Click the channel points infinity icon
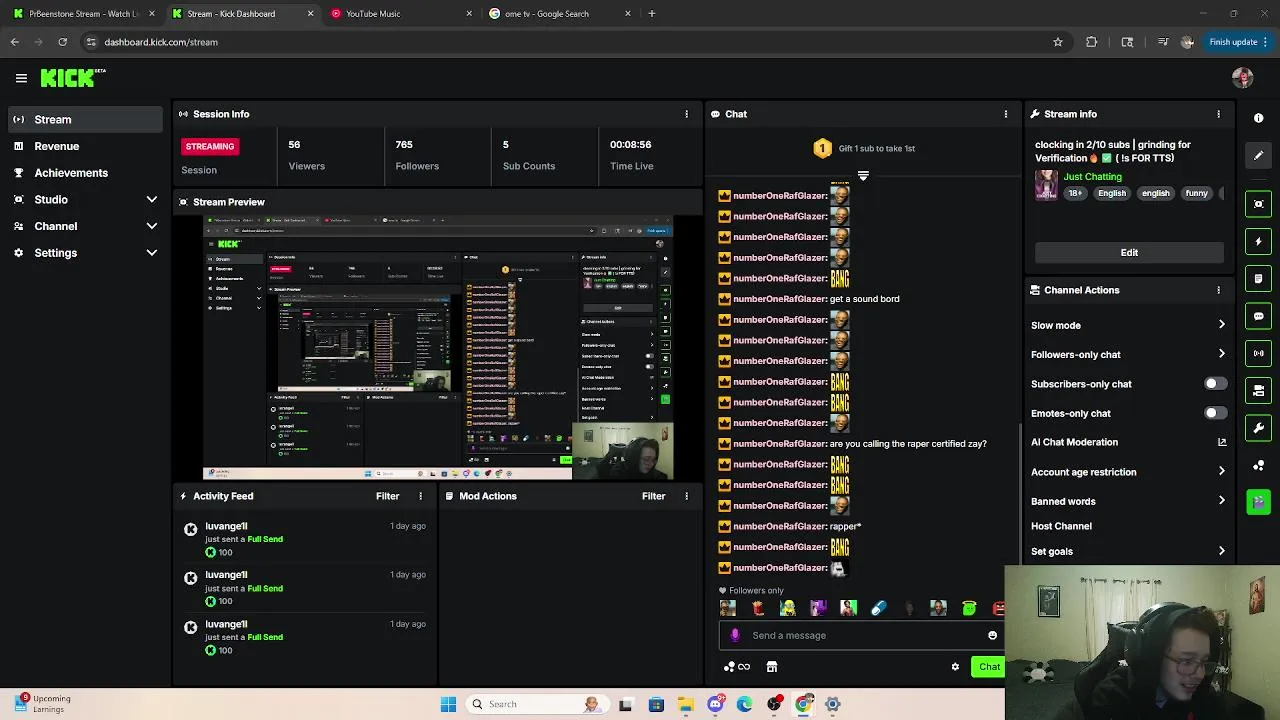Image resolution: width=1280 pixels, height=720 pixels. [737, 667]
